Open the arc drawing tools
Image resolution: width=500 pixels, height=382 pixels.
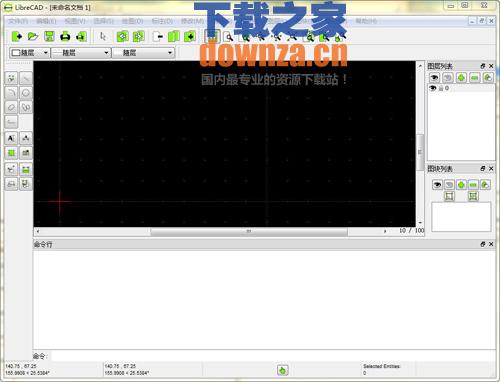(x=11, y=93)
